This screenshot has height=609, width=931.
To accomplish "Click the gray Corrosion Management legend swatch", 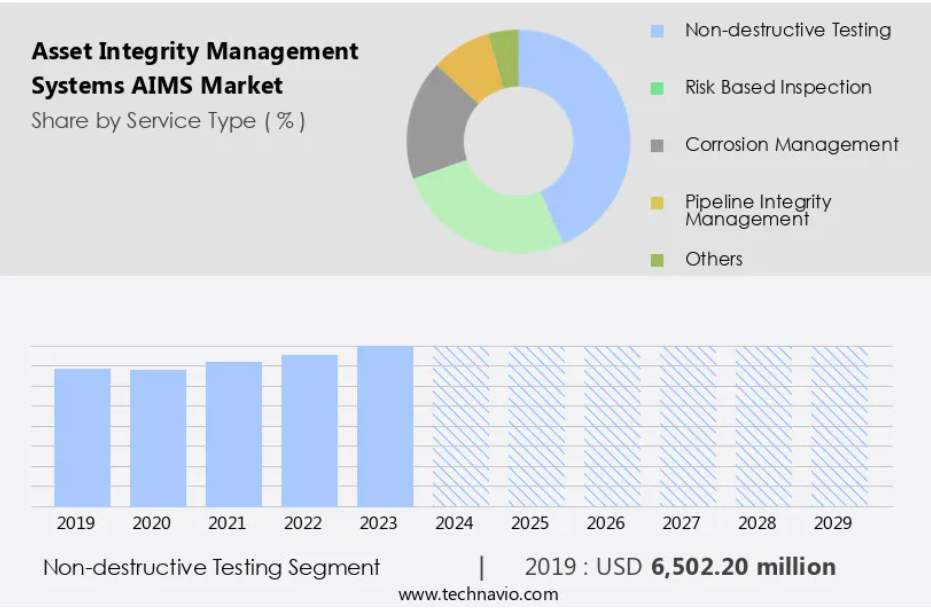I will [657, 145].
